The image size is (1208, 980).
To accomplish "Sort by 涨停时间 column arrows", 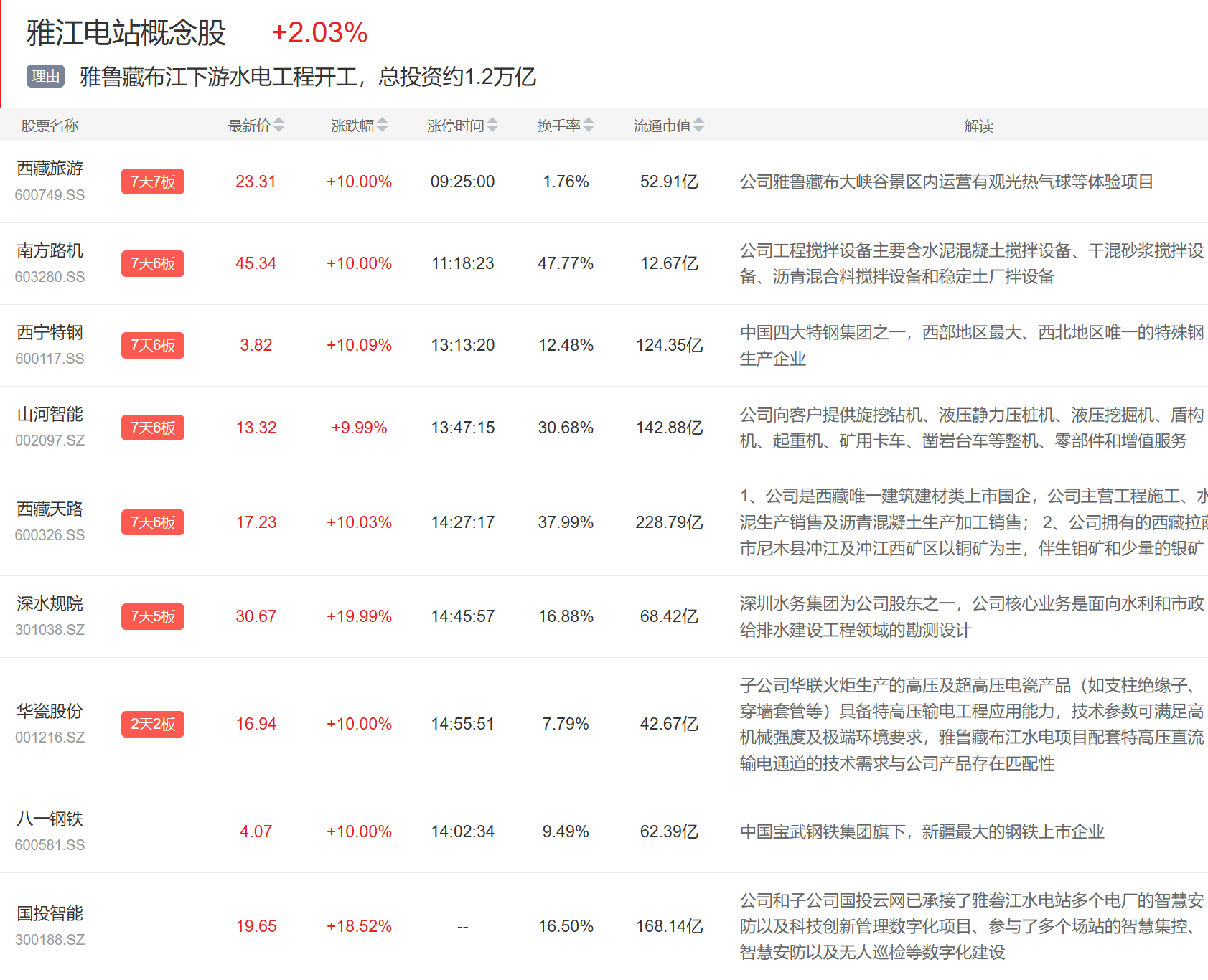I will pos(492,126).
